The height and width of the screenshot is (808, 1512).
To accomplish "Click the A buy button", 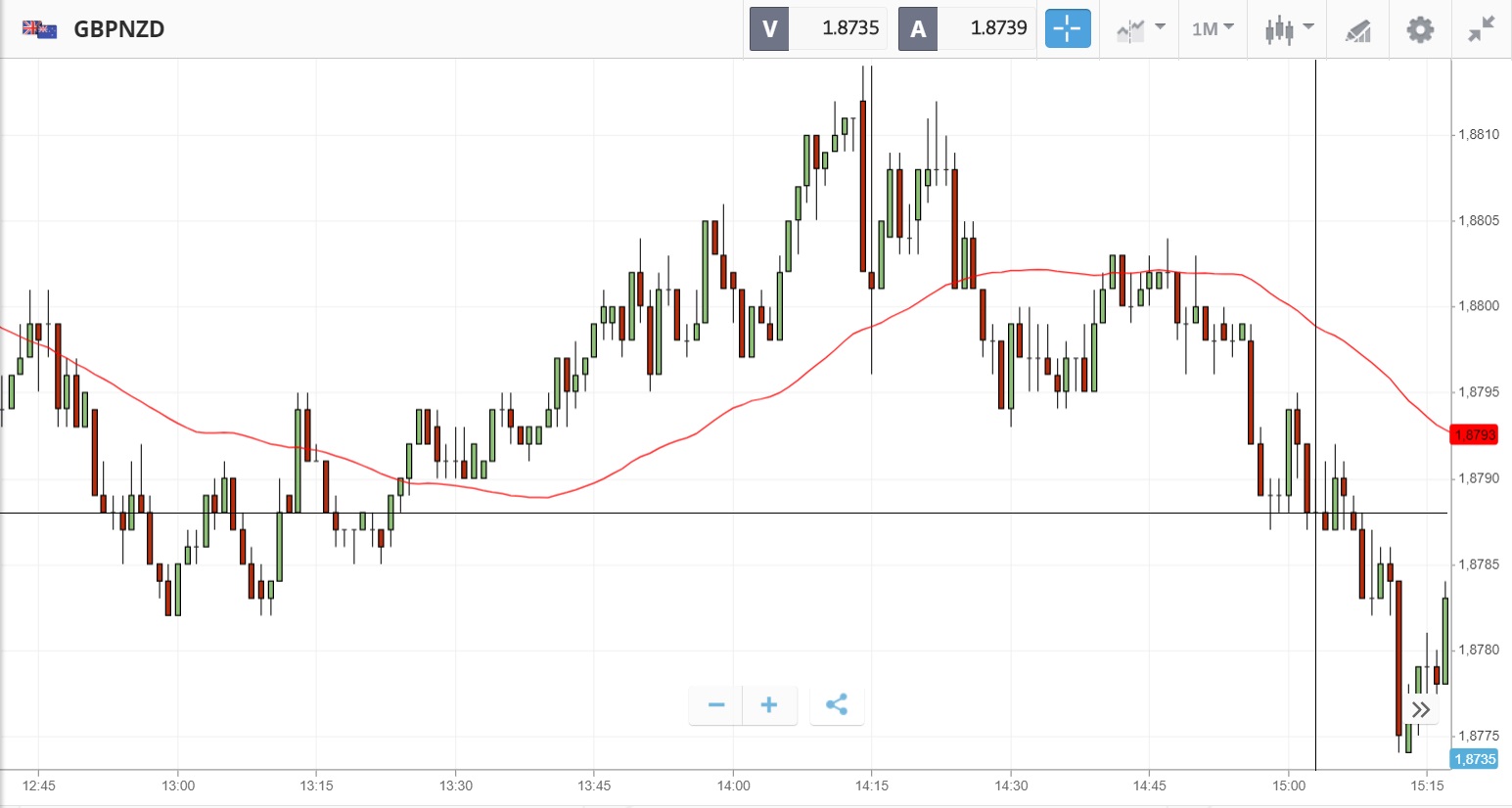I will 918,28.
